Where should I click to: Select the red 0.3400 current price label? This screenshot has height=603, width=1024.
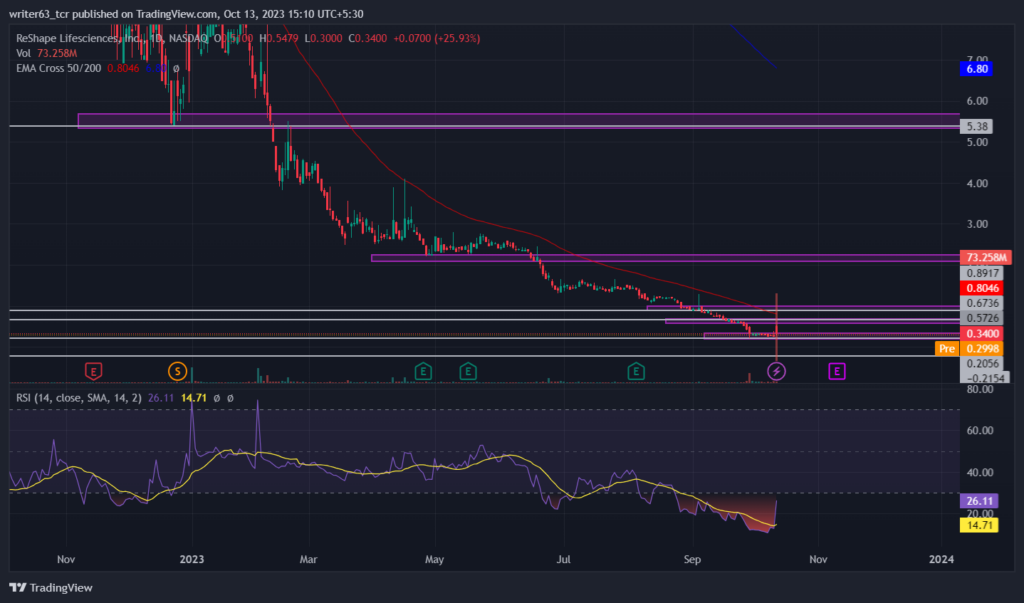pos(982,334)
